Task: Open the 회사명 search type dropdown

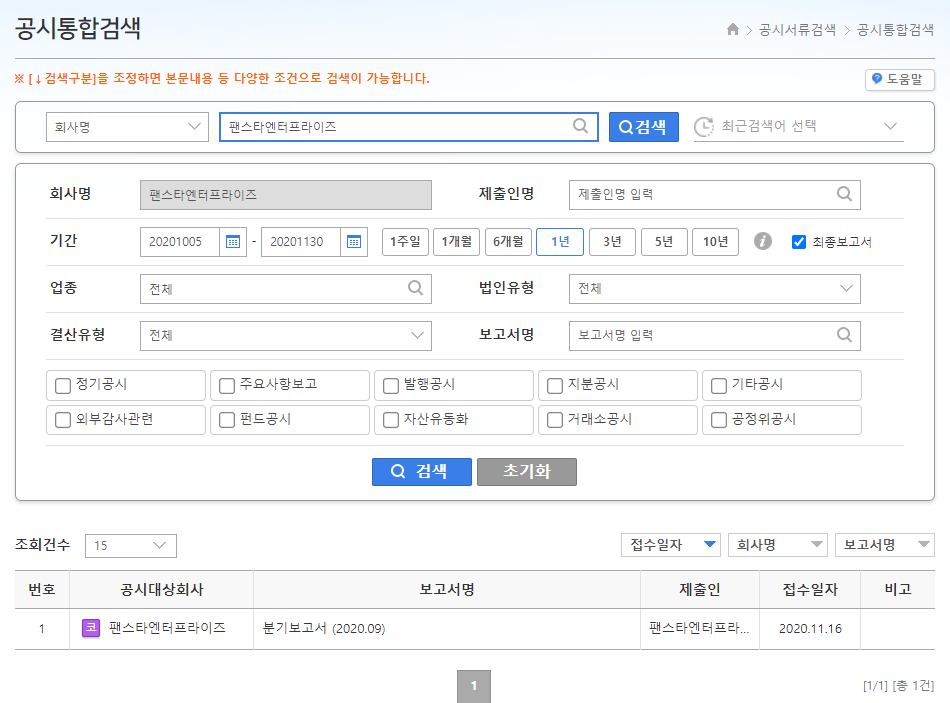Action: tap(127, 125)
